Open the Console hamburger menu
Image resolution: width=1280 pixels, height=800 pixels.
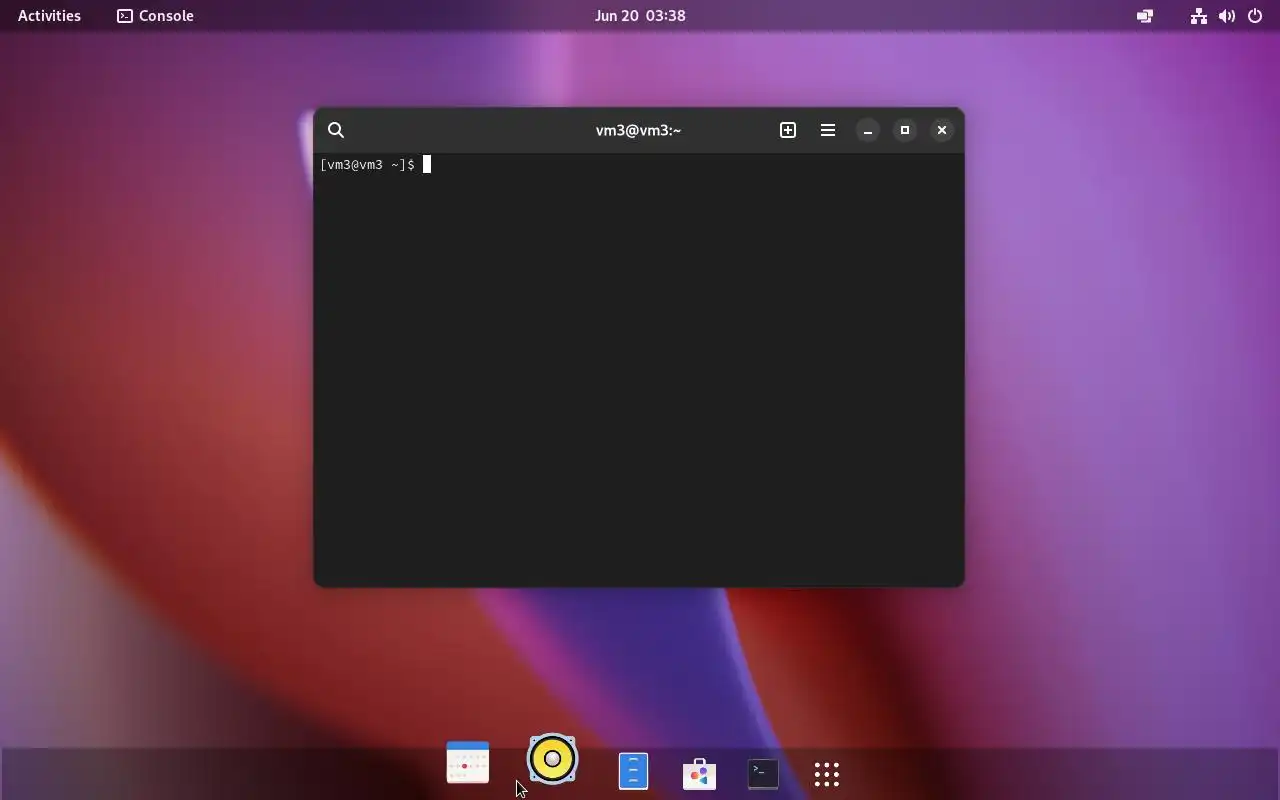pyautogui.click(x=828, y=130)
